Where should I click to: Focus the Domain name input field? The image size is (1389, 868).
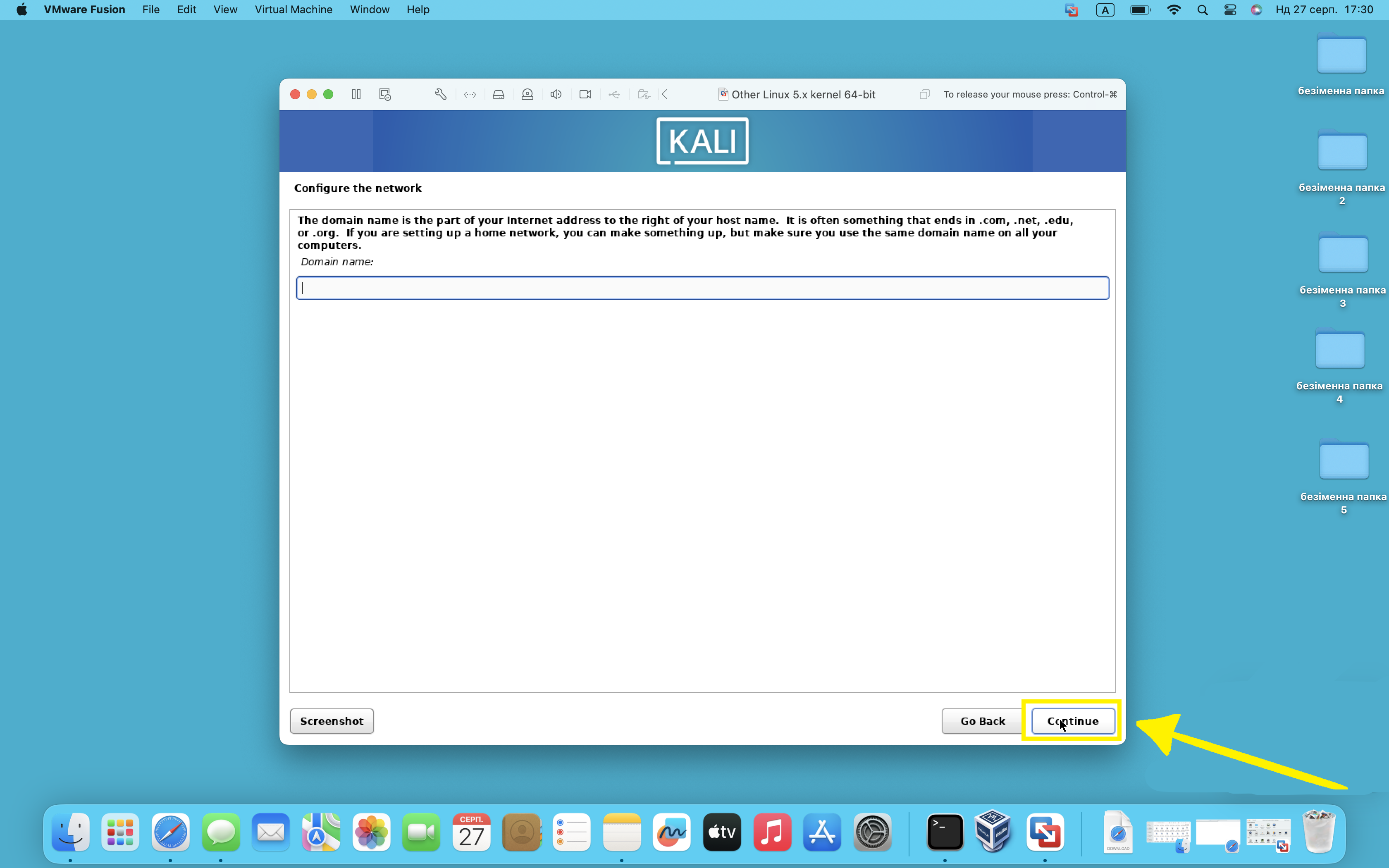coord(702,288)
